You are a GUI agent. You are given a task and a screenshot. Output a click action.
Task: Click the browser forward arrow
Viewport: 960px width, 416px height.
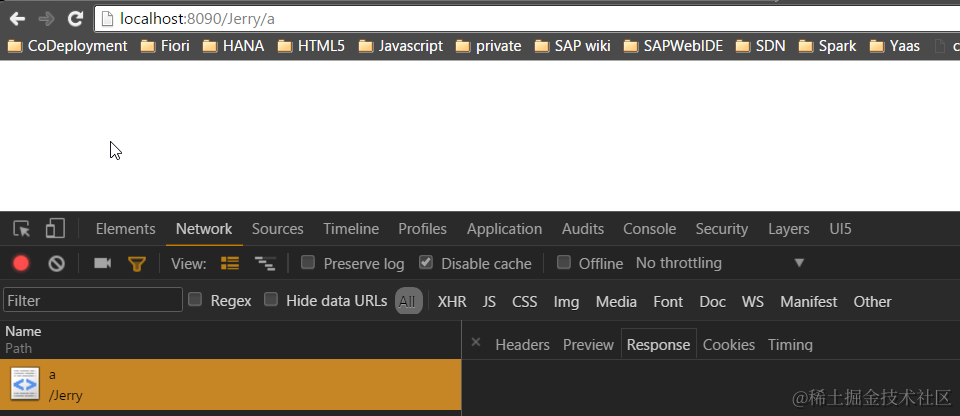[47, 19]
